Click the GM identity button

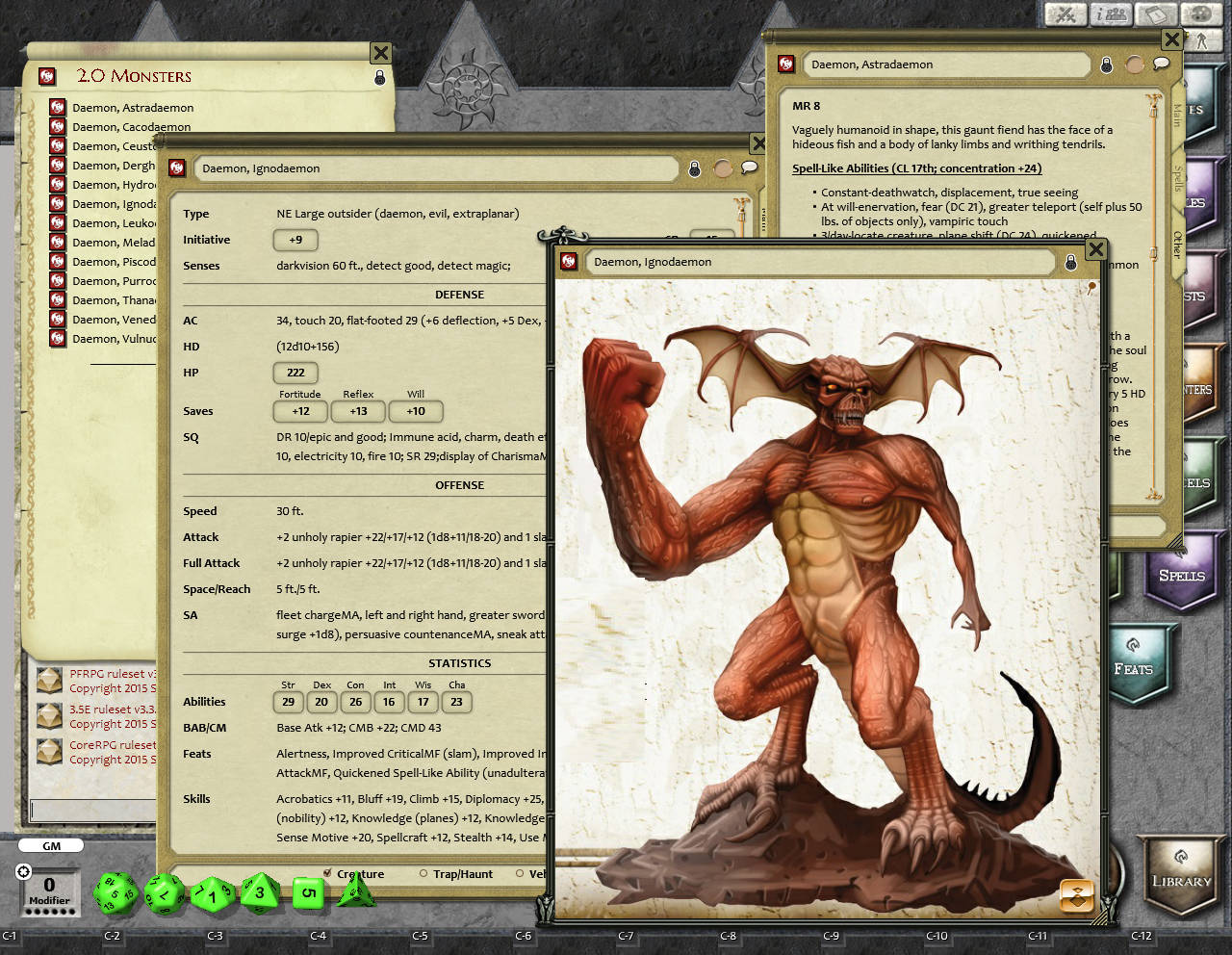click(x=50, y=845)
